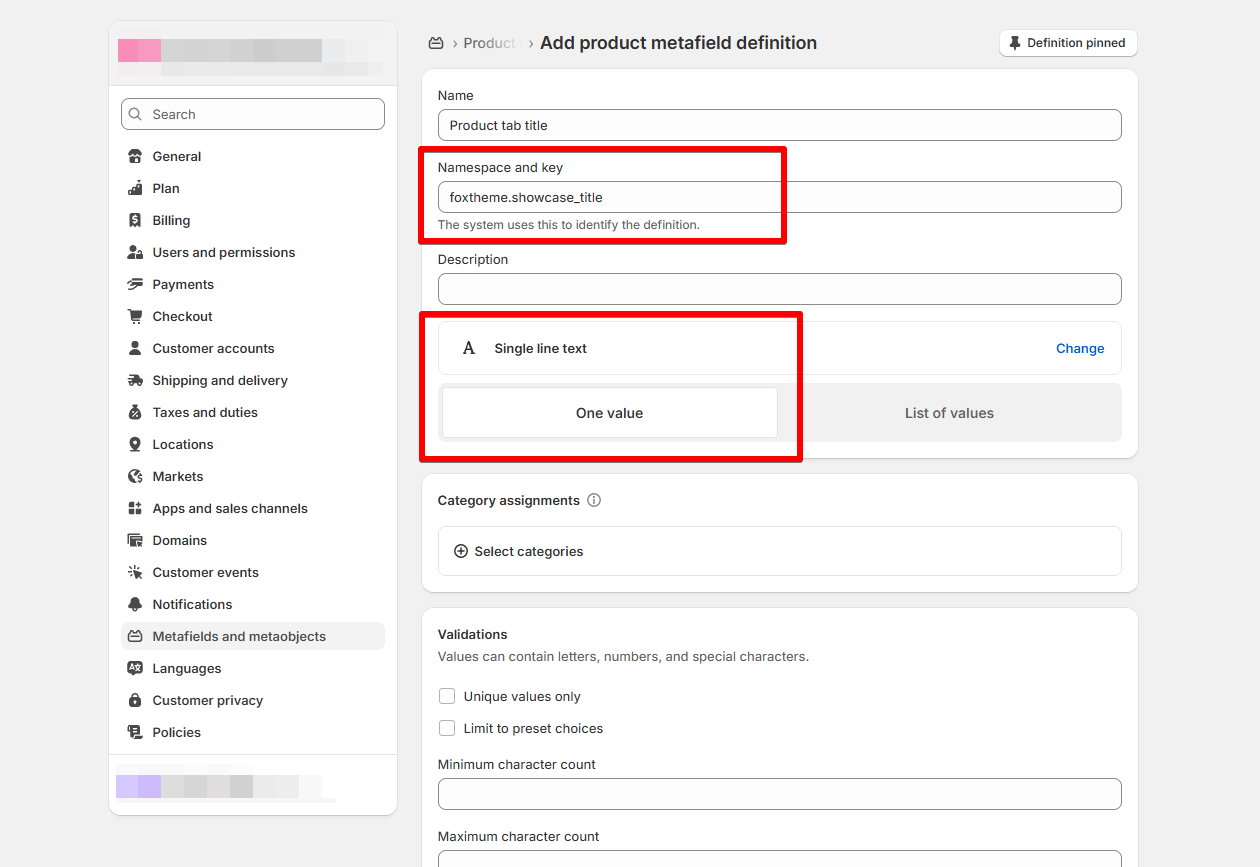The image size is (1260, 867).
Task: Click the Definition pinned button
Action: click(1067, 43)
